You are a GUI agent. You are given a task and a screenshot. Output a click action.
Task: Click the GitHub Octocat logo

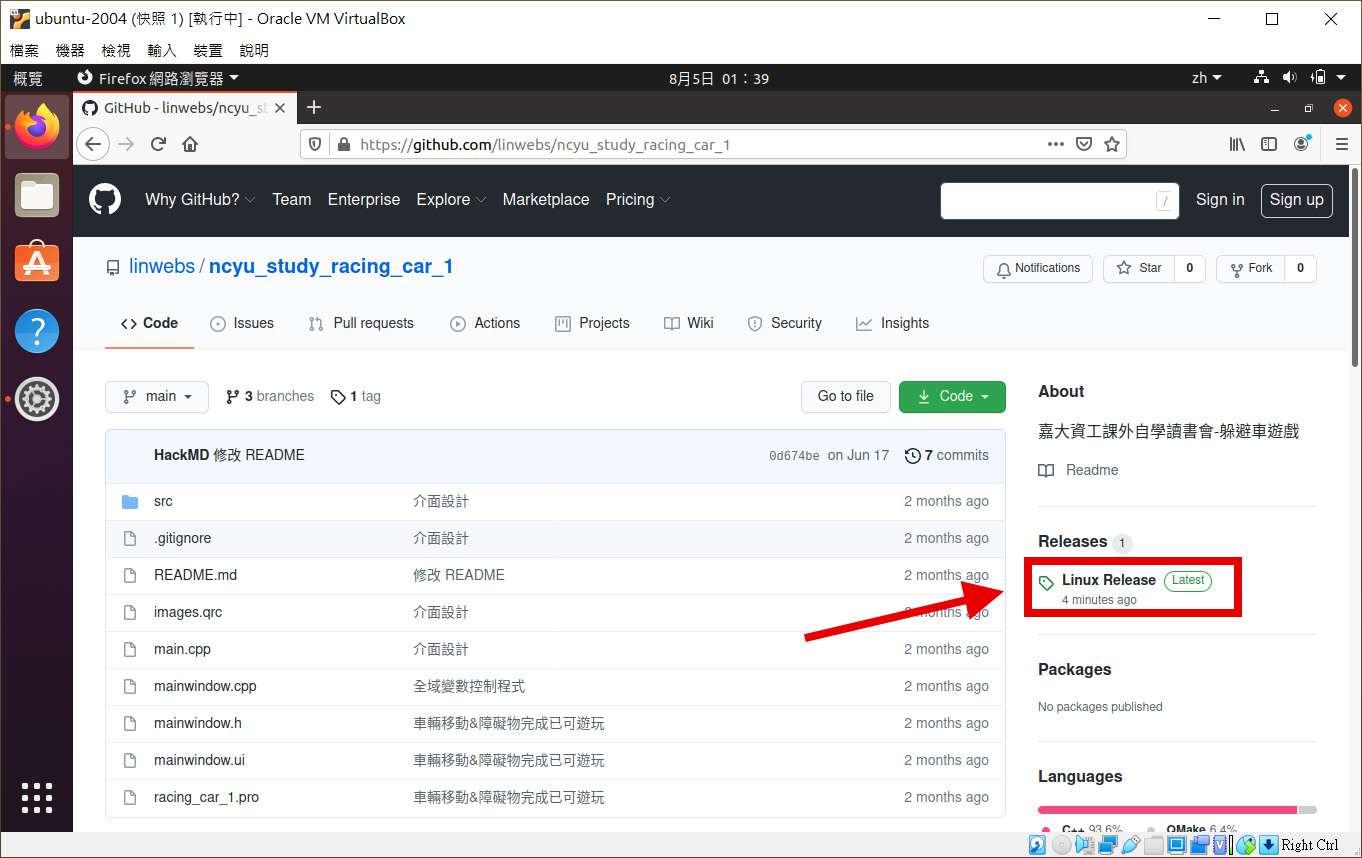[x=105, y=200]
